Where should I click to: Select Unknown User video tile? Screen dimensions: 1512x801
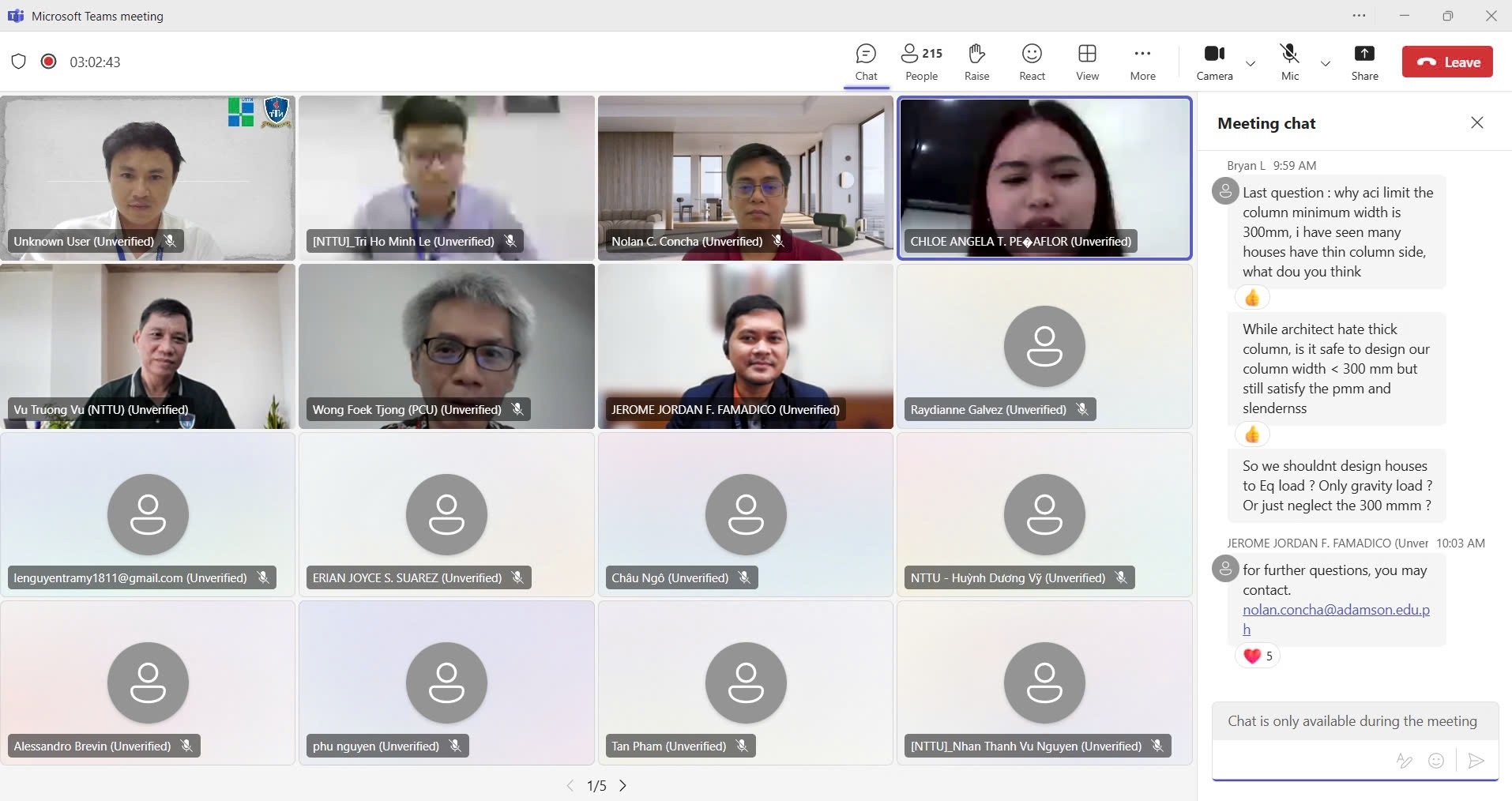pos(148,178)
